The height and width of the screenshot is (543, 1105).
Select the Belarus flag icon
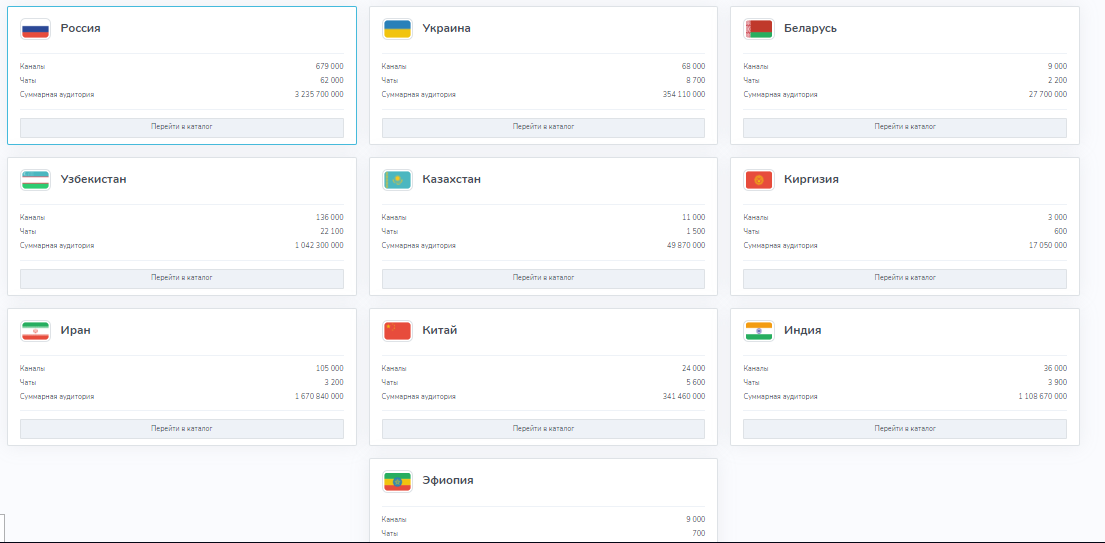[758, 30]
